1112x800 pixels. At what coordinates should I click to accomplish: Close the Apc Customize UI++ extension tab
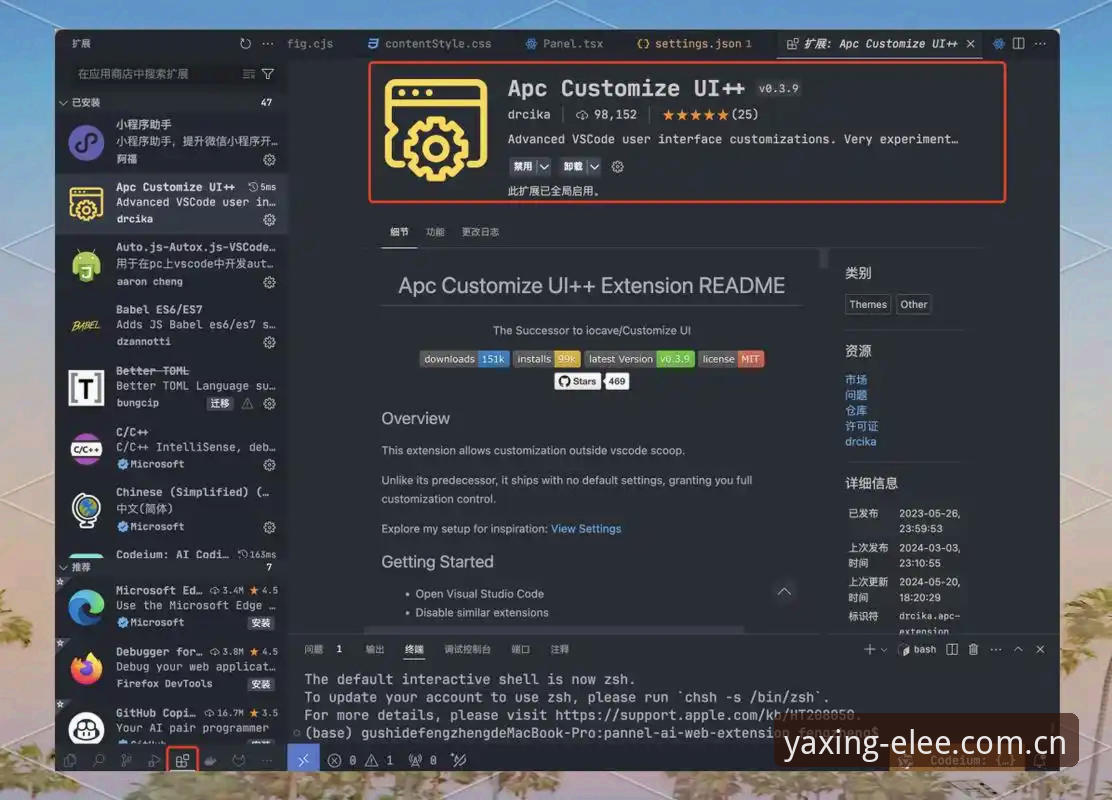click(971, 43)
